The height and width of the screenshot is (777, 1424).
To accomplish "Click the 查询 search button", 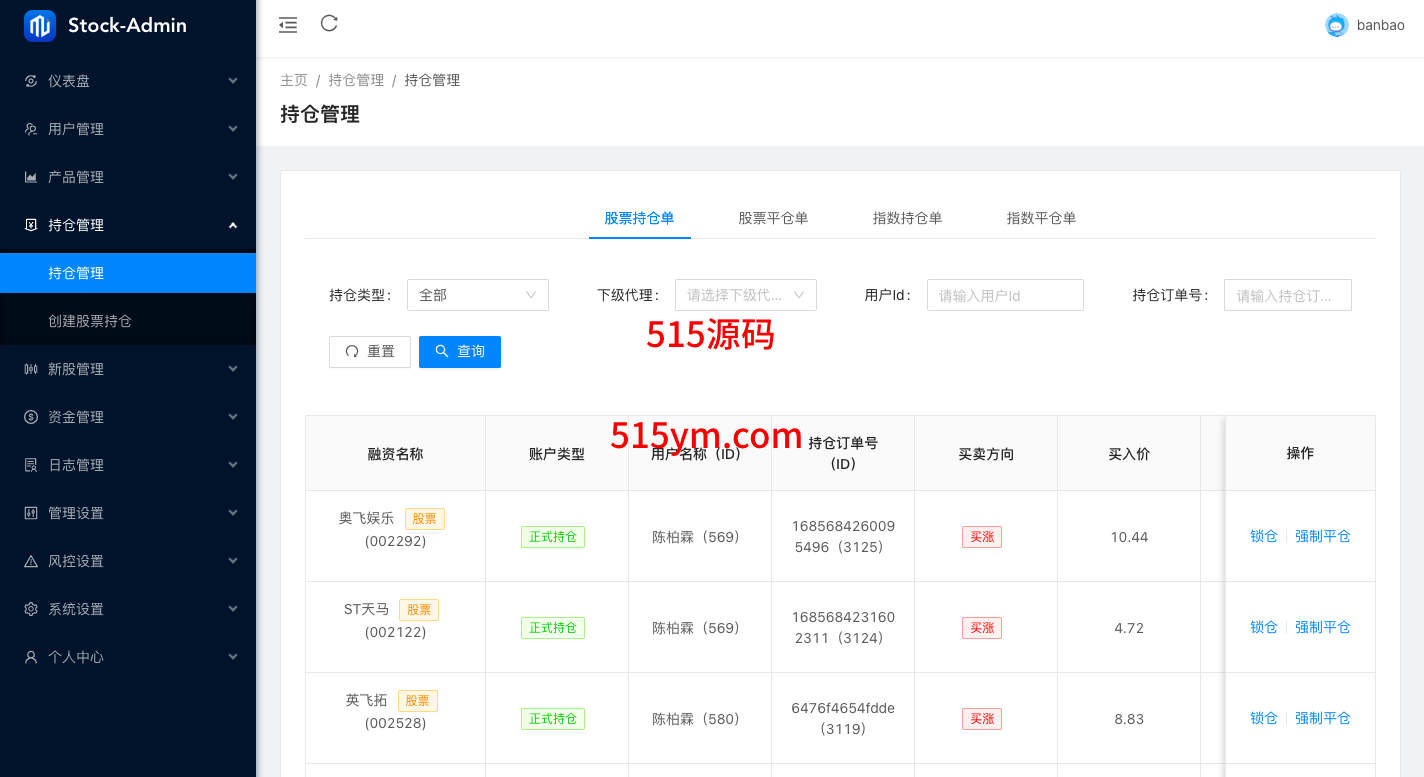I will point(460,352).
